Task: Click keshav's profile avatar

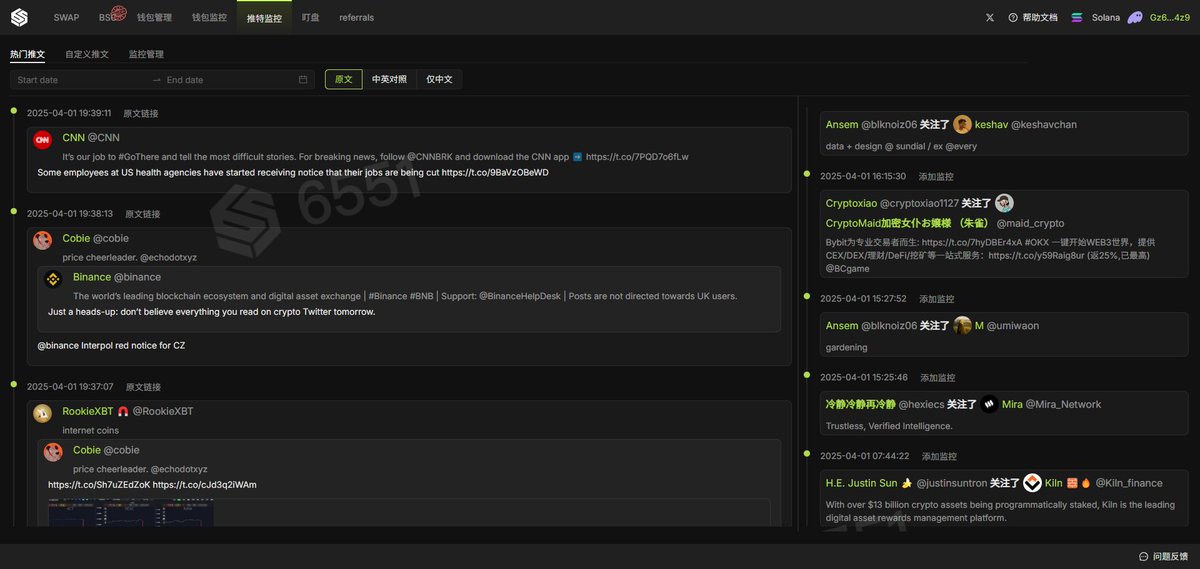Action: 962,124
